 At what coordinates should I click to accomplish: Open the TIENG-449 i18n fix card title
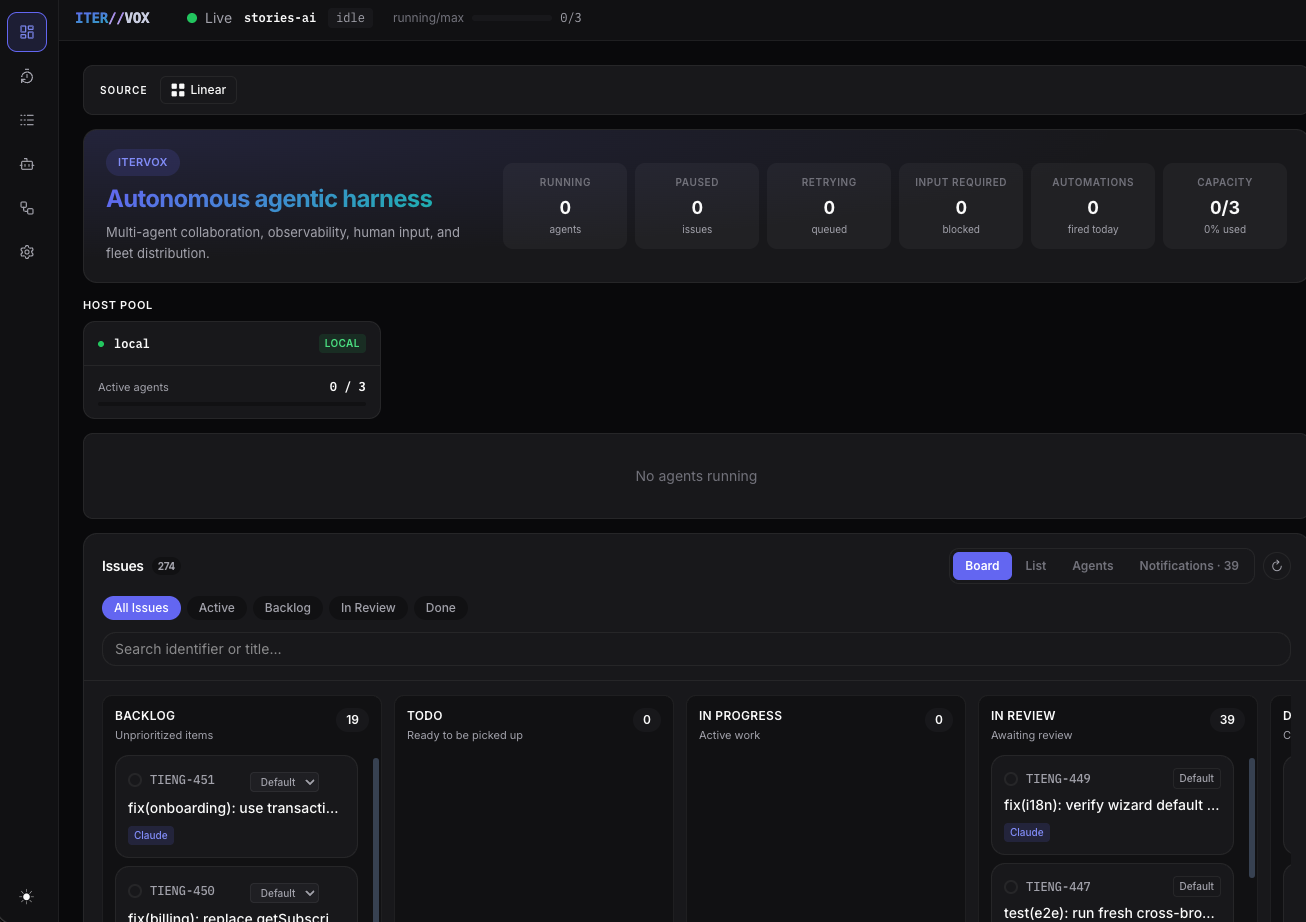(x=1112, y=805)
